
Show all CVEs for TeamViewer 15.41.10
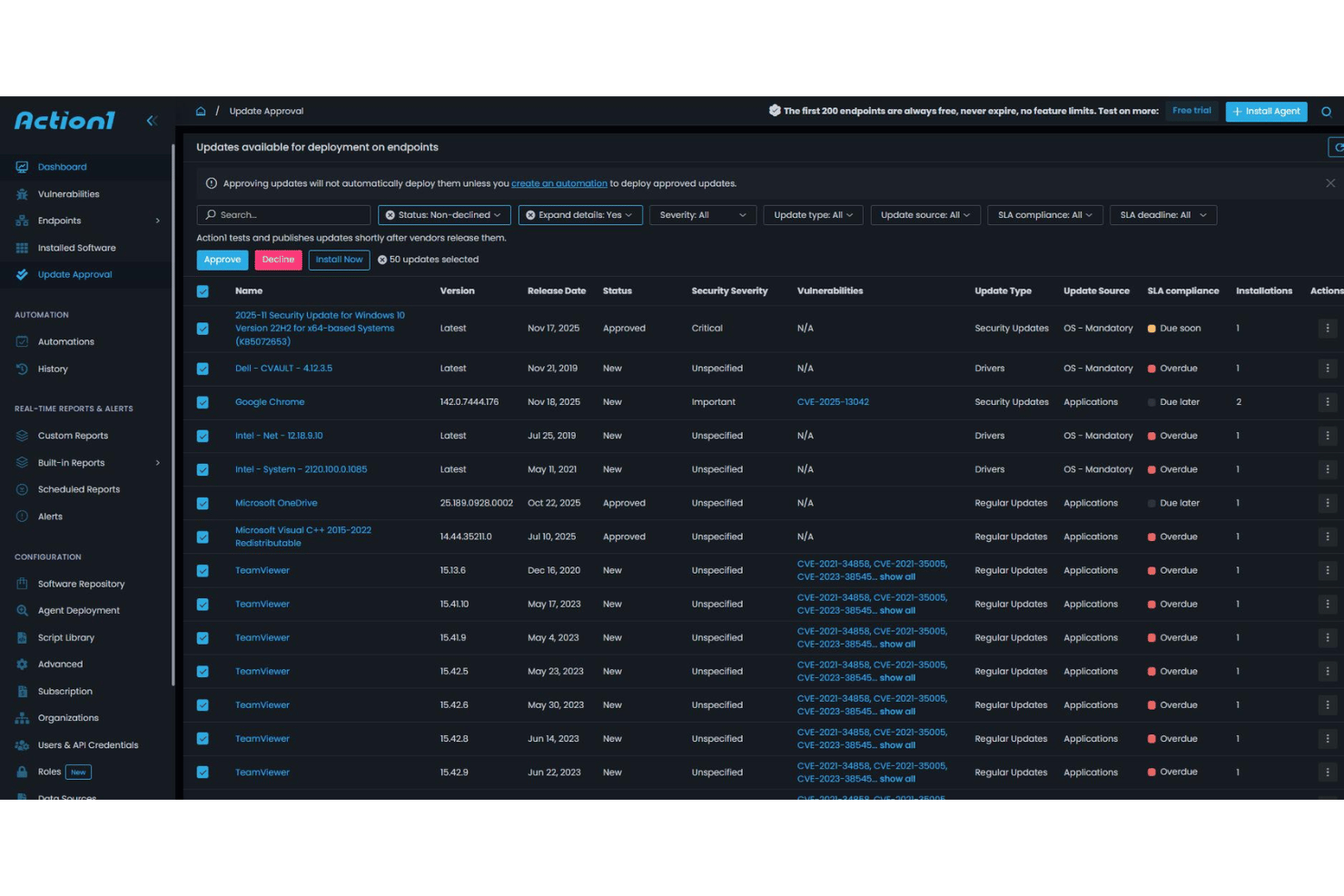tap(897, 611)
